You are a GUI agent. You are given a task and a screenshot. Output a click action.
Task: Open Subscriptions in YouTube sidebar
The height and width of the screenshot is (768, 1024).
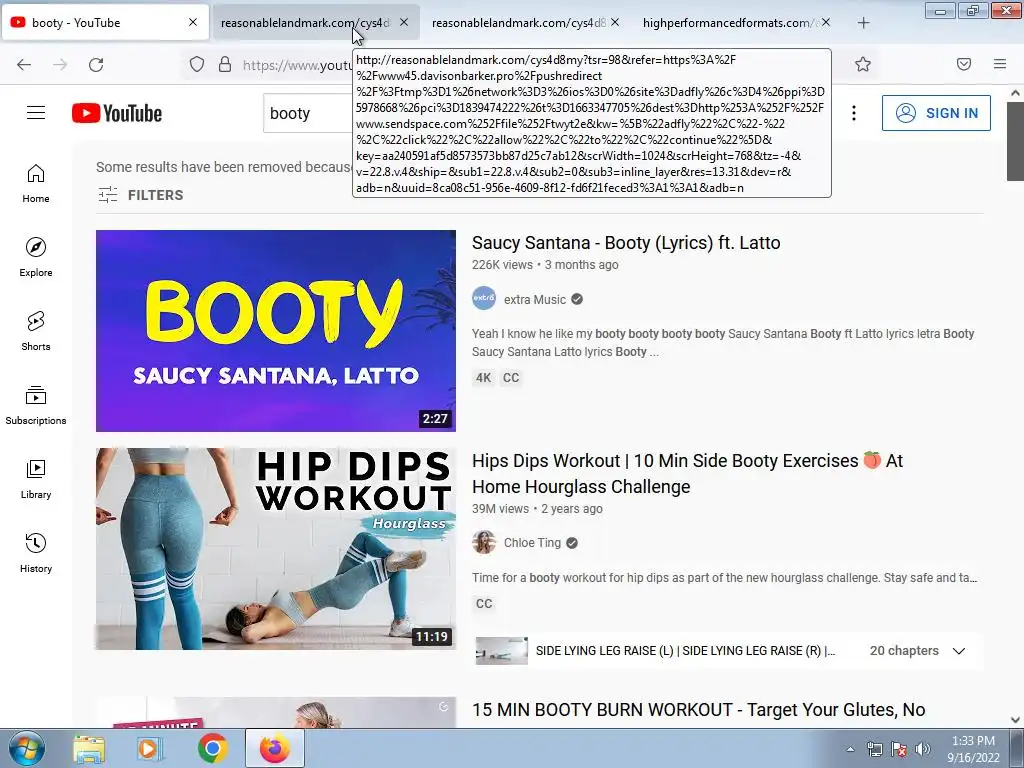click(x=36, y=405)
